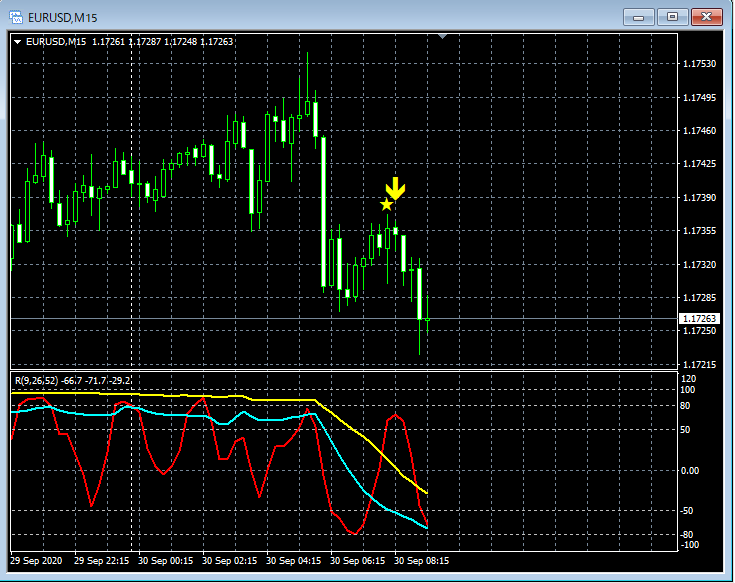This screenshot has height=583, width=735.
Task: Click the yellow star signal marker
Action: (386, 205)
